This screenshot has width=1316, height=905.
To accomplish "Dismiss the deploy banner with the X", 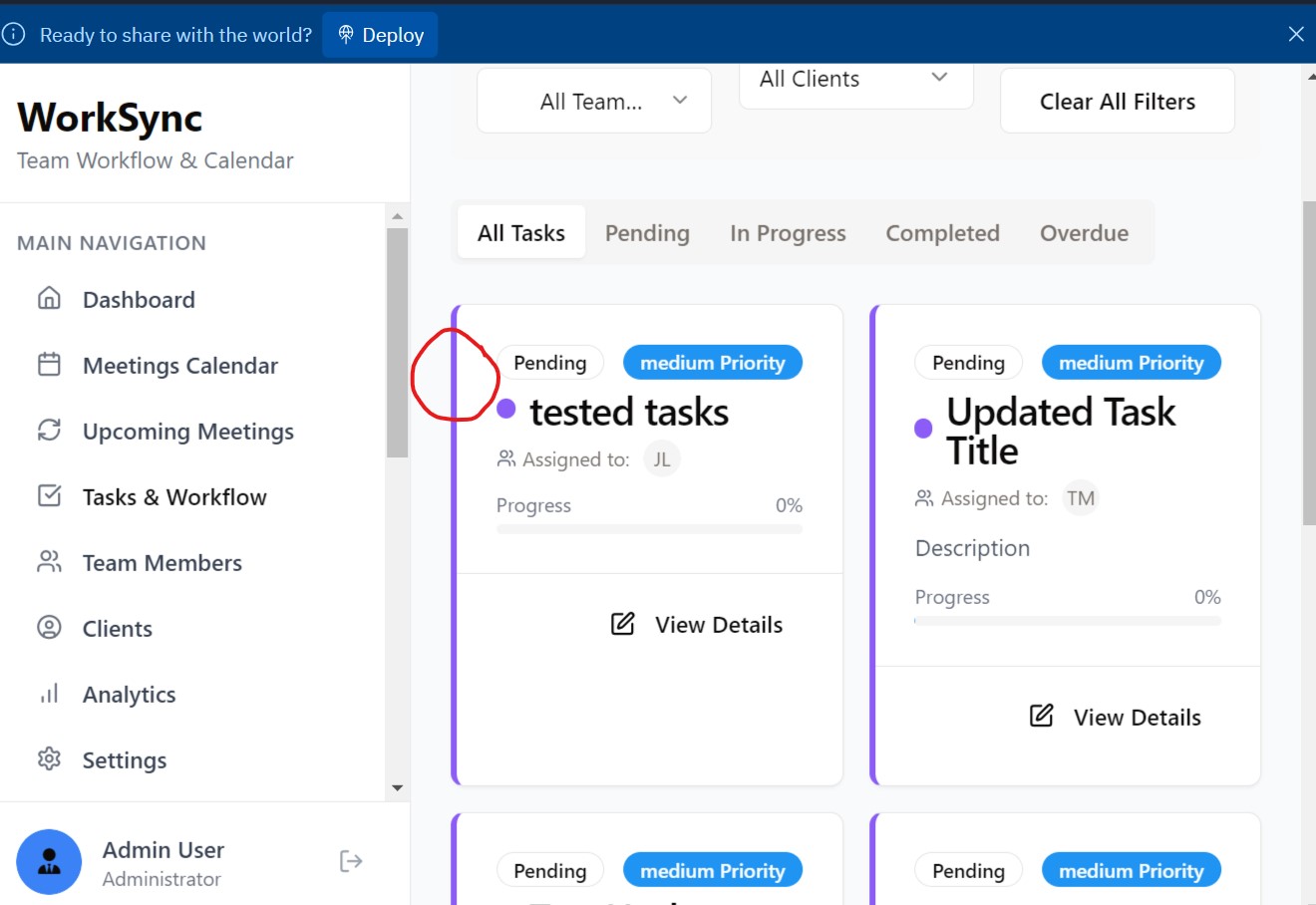I will tap(1295, 34).
